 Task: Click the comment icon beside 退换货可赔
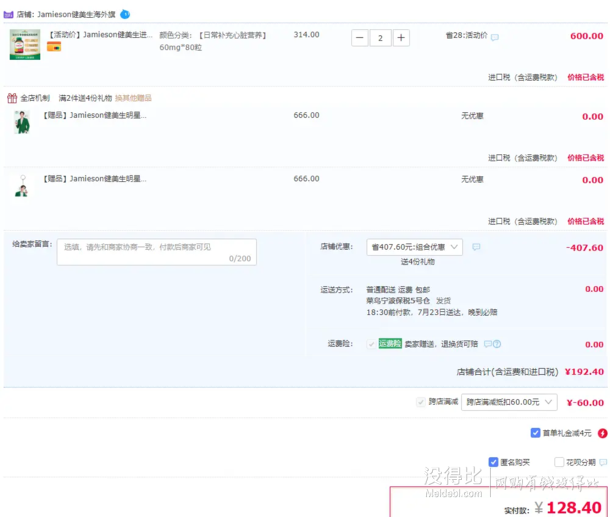tap(487, 344)
